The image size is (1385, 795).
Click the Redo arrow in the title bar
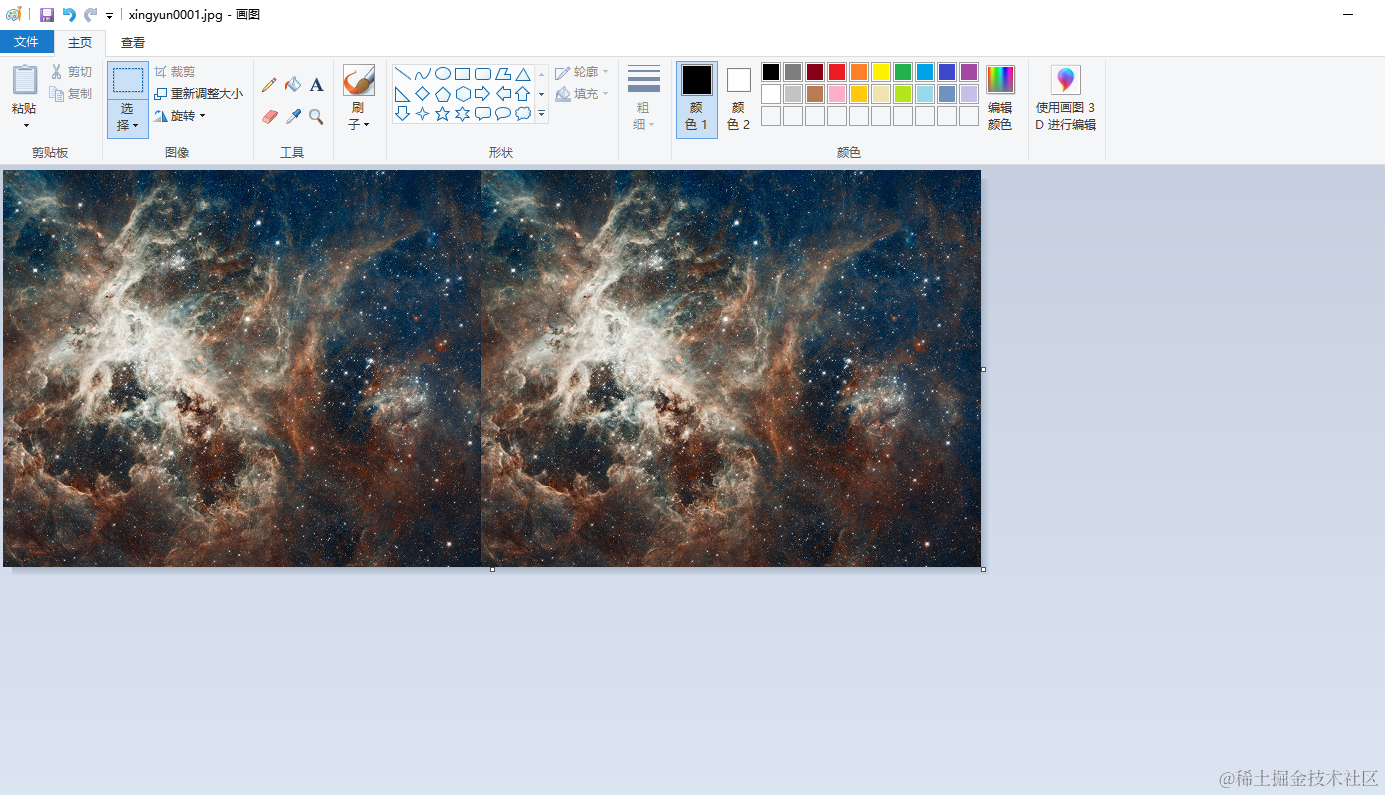point(90,14)
